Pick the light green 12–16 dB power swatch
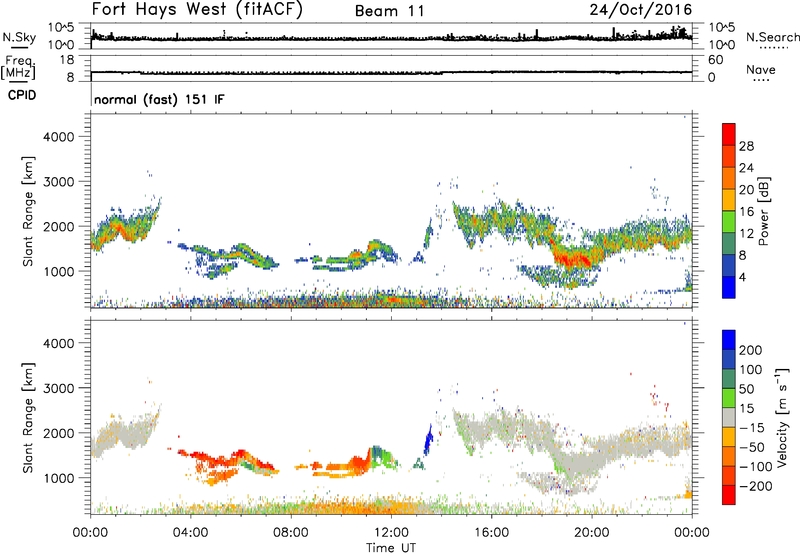 [729, 221]
